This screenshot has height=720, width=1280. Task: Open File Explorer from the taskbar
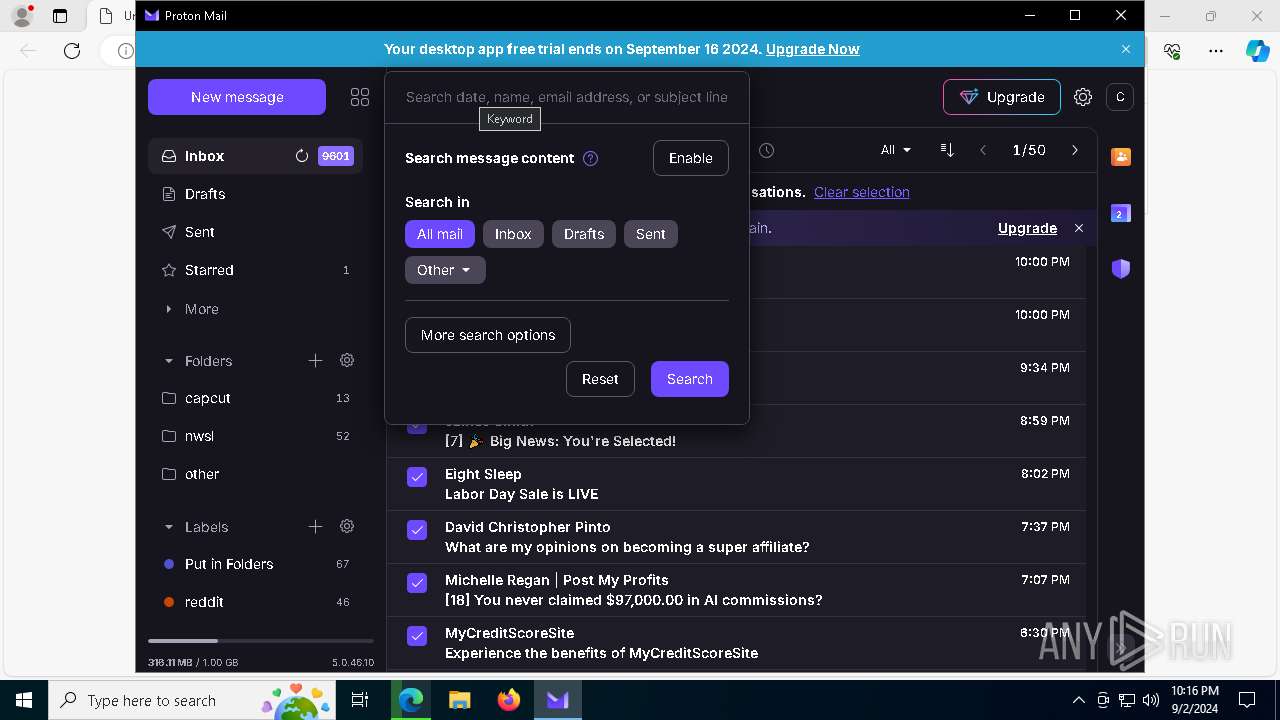pos(460,700)
